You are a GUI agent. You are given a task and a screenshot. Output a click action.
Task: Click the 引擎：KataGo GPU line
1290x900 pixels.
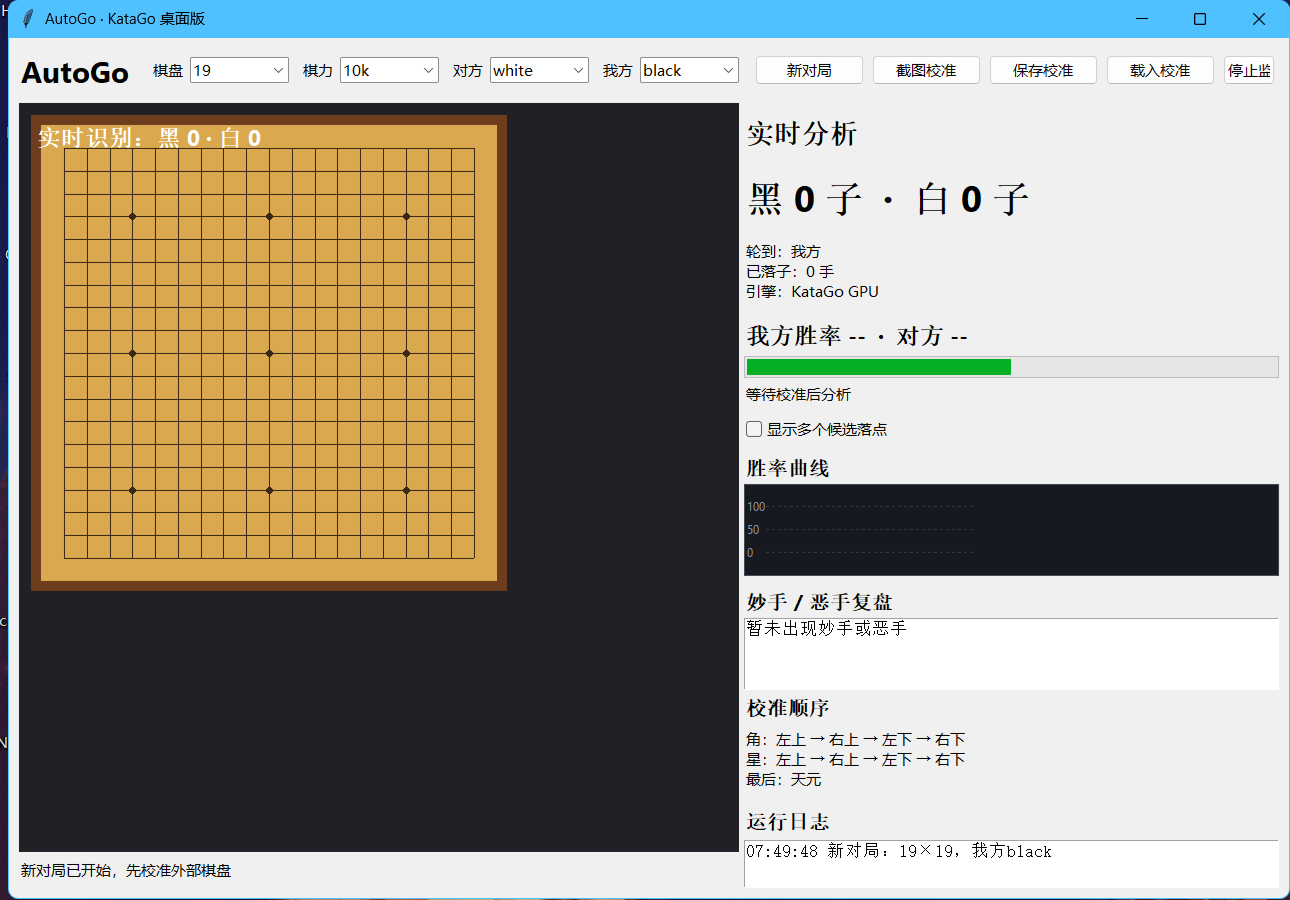coord(812,292)
